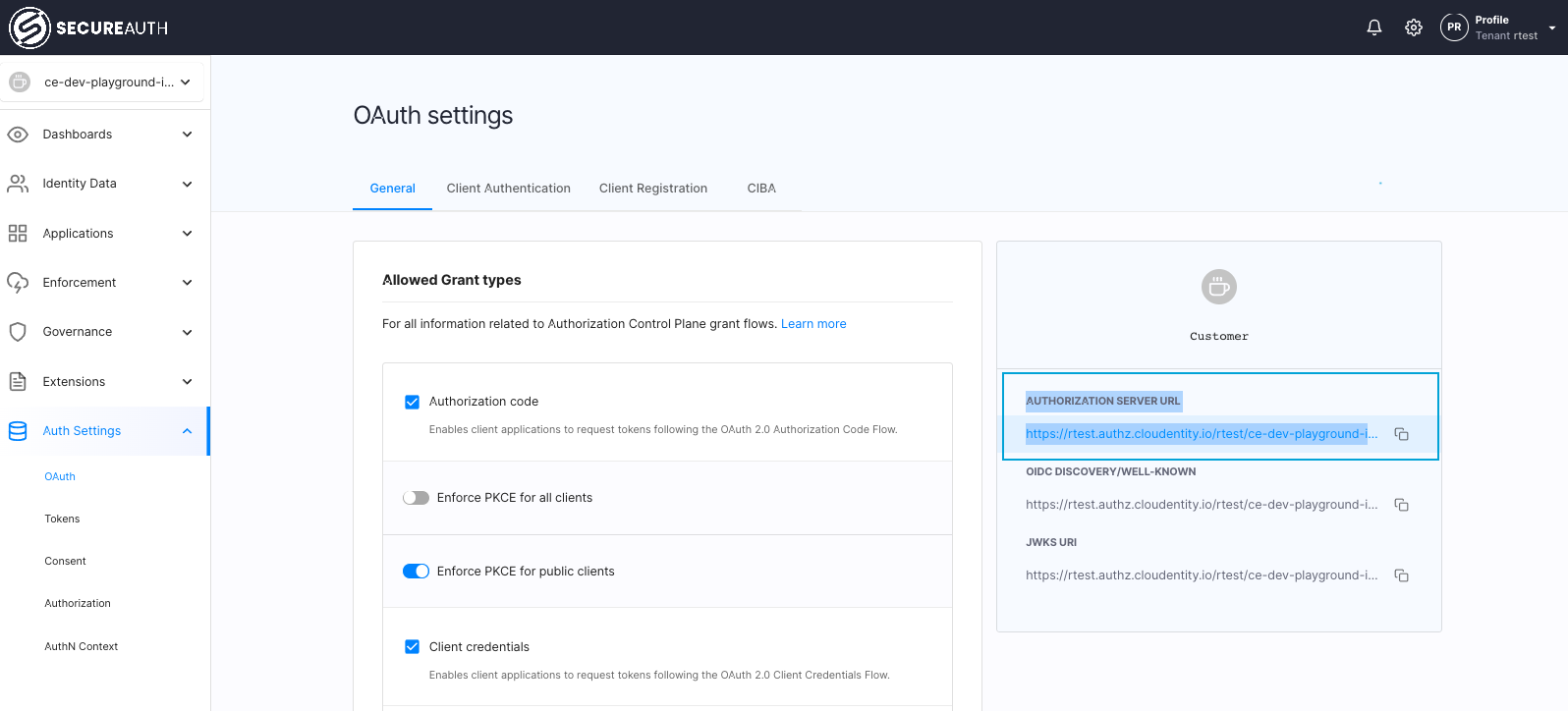Viewport: 1568px width, 711px height.
Task: Switch to the Client Authentication tab
Action: click(x=509, y=189)
